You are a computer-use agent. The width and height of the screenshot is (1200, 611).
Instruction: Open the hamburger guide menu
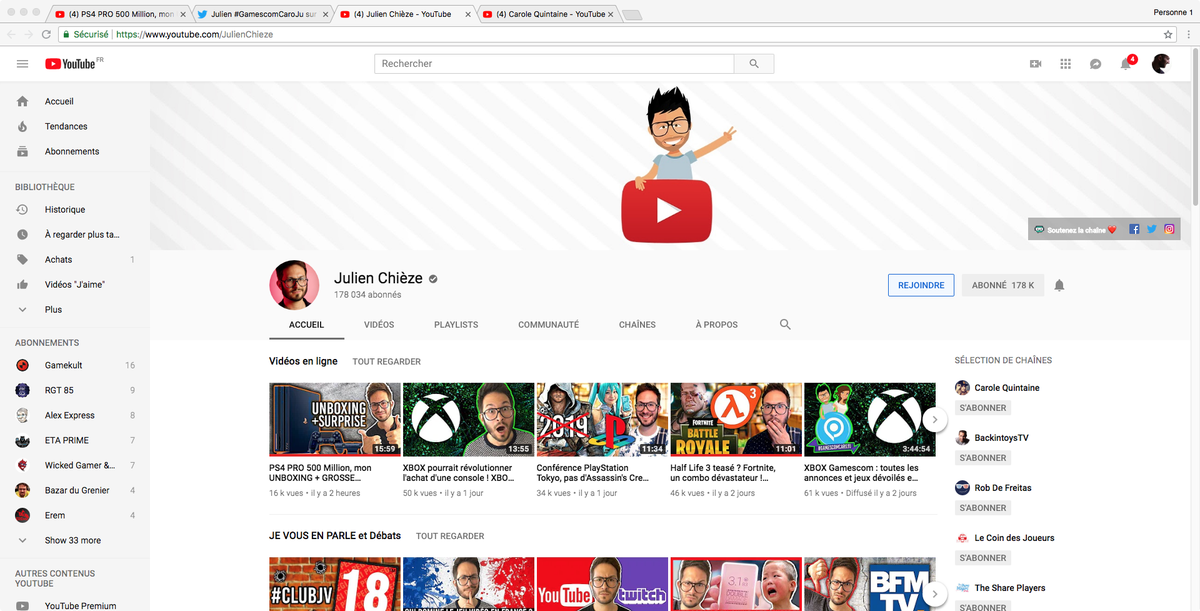tap(22, 64)
